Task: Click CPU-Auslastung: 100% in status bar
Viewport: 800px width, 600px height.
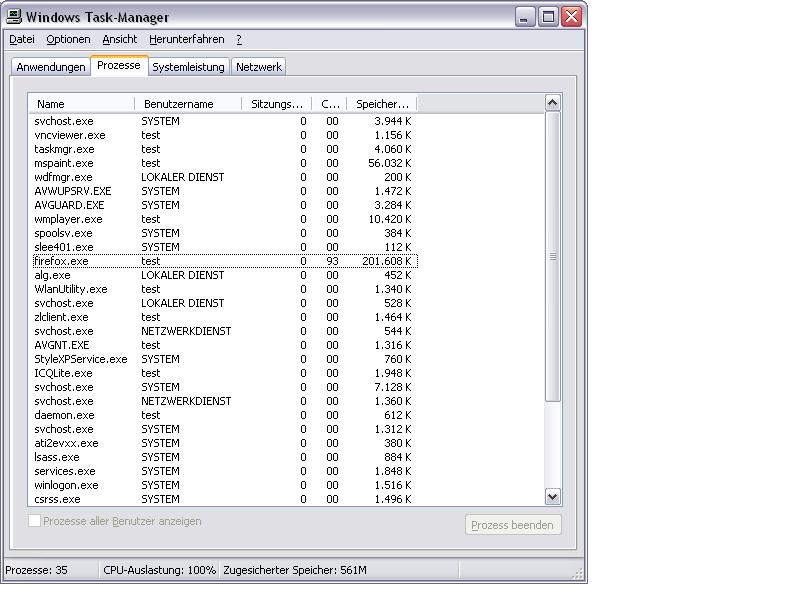Action: pos(159,570)
